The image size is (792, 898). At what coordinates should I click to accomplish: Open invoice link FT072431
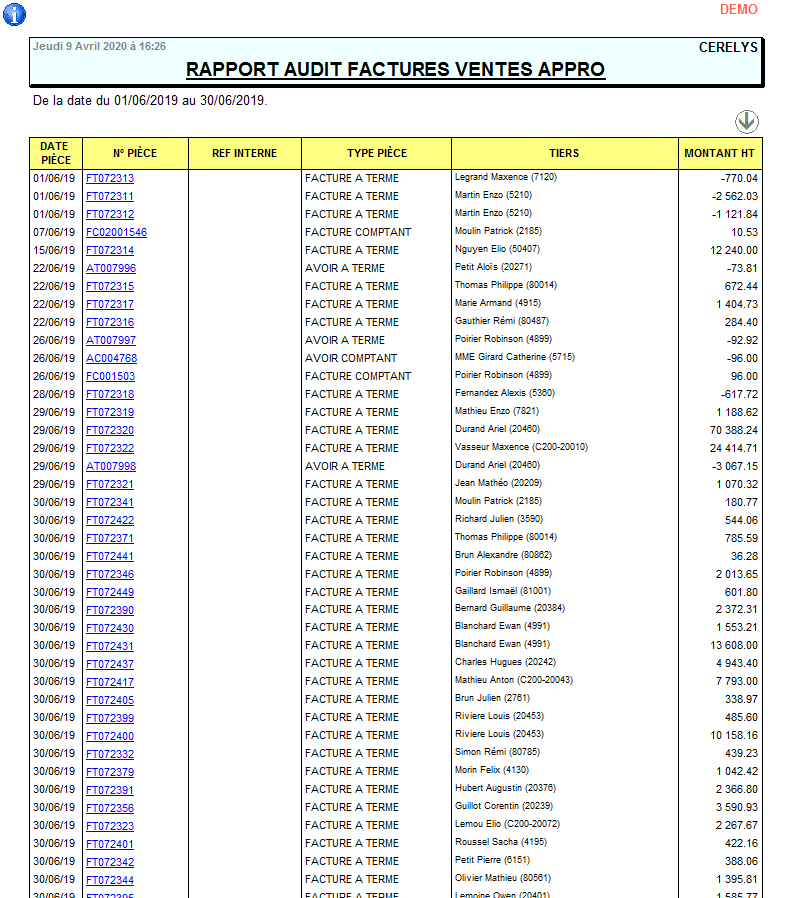coord(110,646)
